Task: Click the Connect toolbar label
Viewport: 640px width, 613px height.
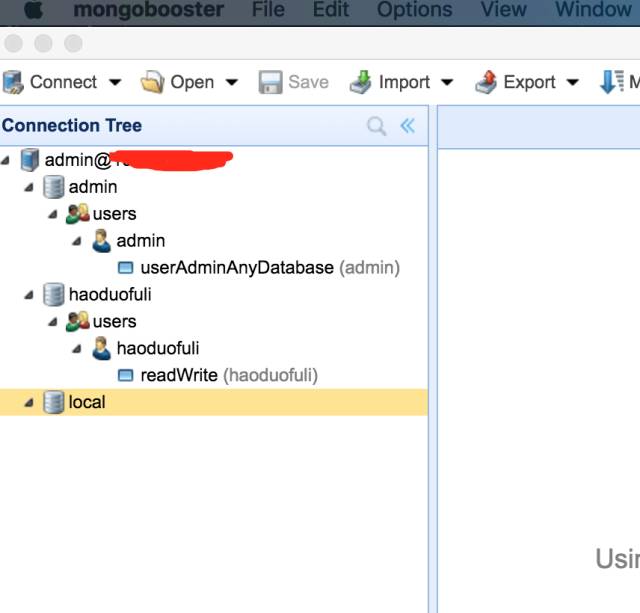Action: 63,82
